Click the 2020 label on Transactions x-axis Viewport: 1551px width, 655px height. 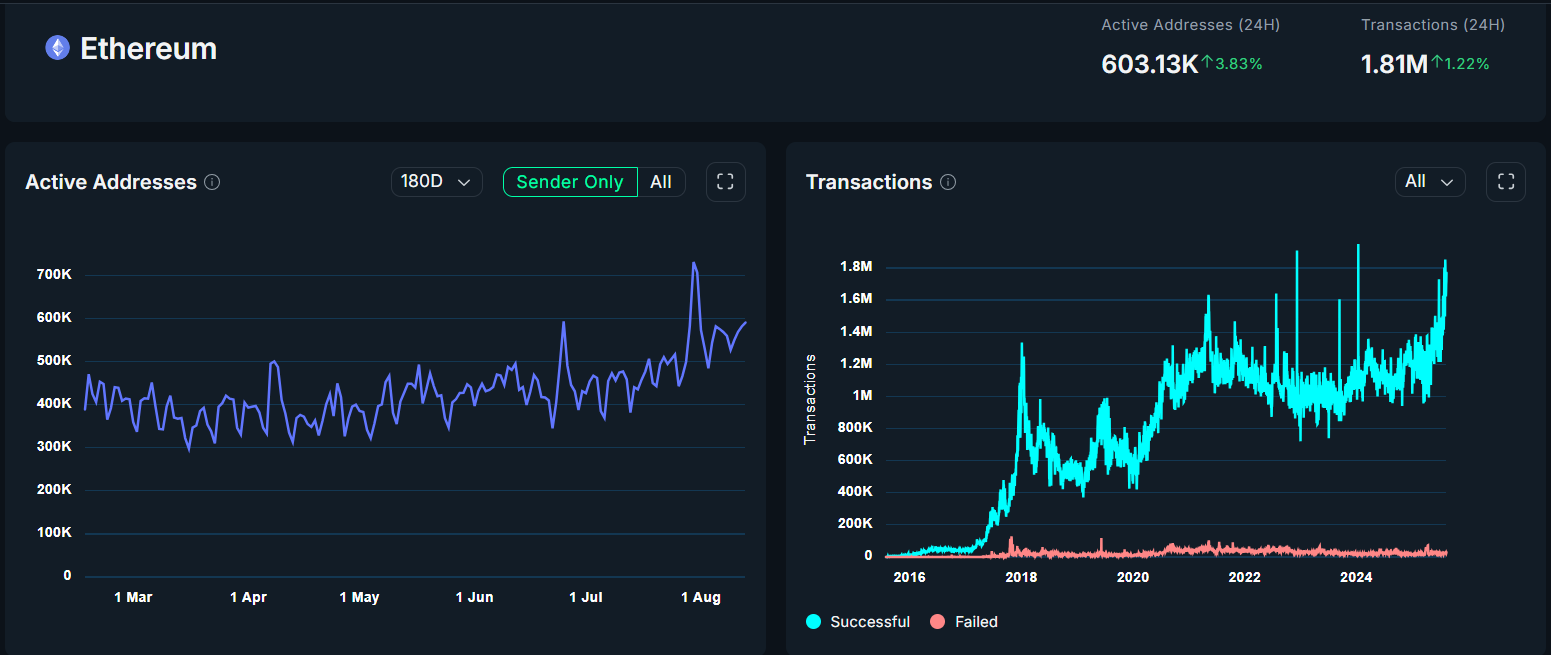1132,577
